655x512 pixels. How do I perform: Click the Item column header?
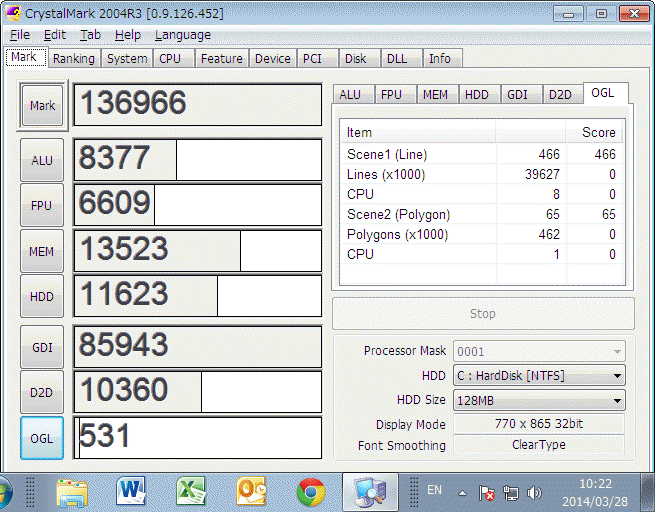(418, 132)
